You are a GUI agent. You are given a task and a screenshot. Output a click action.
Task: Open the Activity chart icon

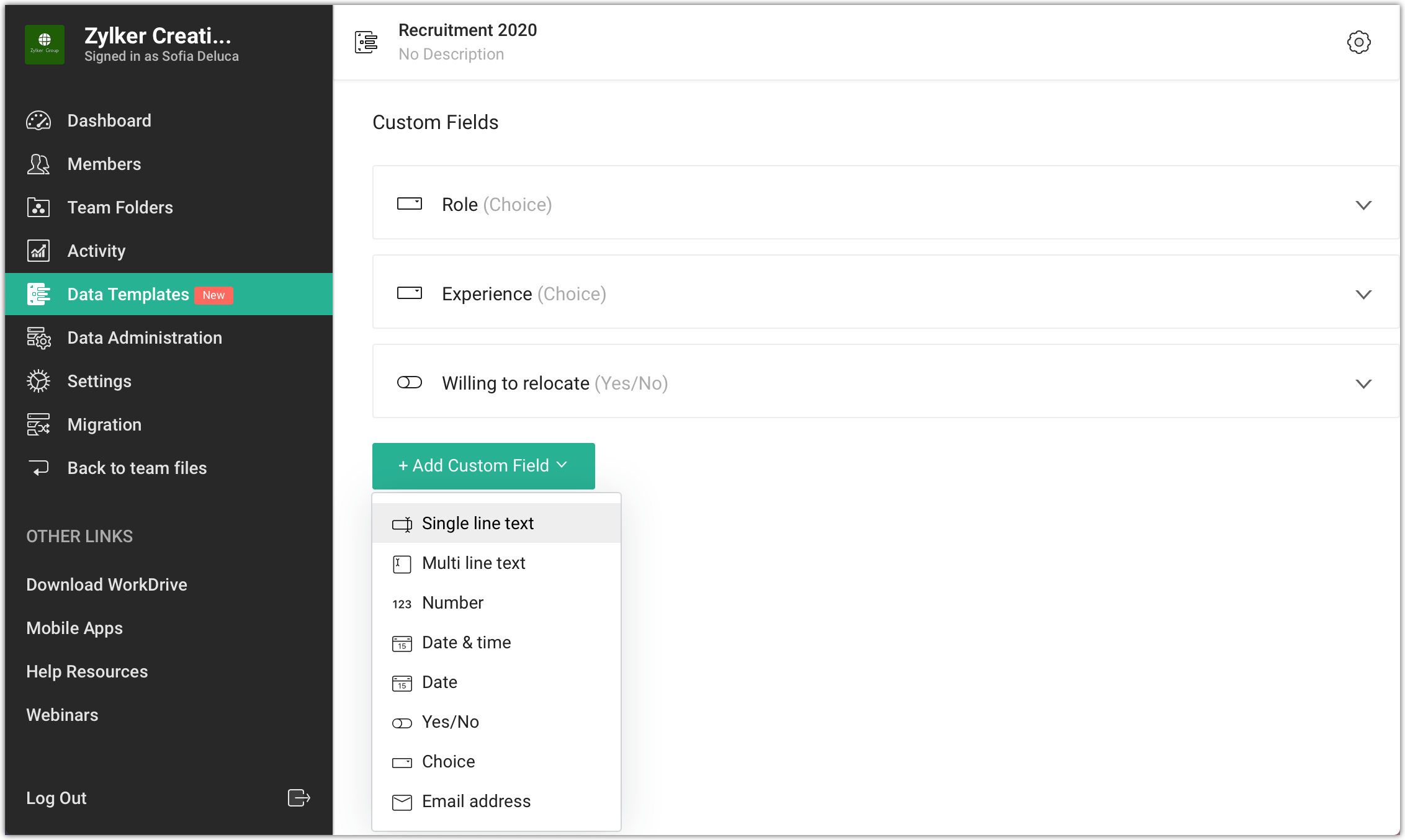click(38, 251)
